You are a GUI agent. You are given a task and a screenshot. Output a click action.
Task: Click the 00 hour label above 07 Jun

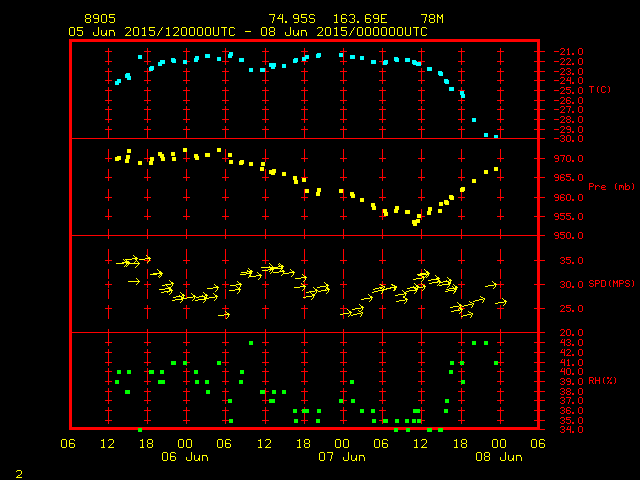342,444
